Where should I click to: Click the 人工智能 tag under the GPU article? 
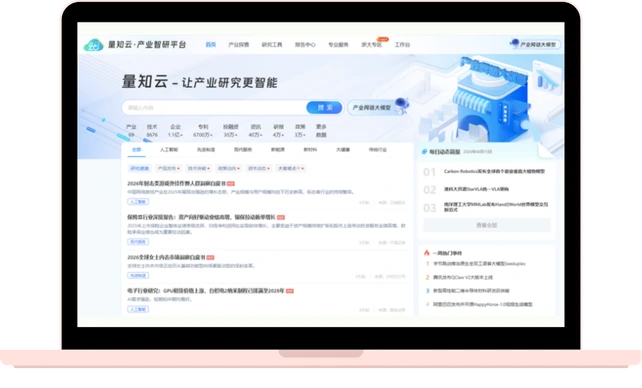click(x=138, y=309)
